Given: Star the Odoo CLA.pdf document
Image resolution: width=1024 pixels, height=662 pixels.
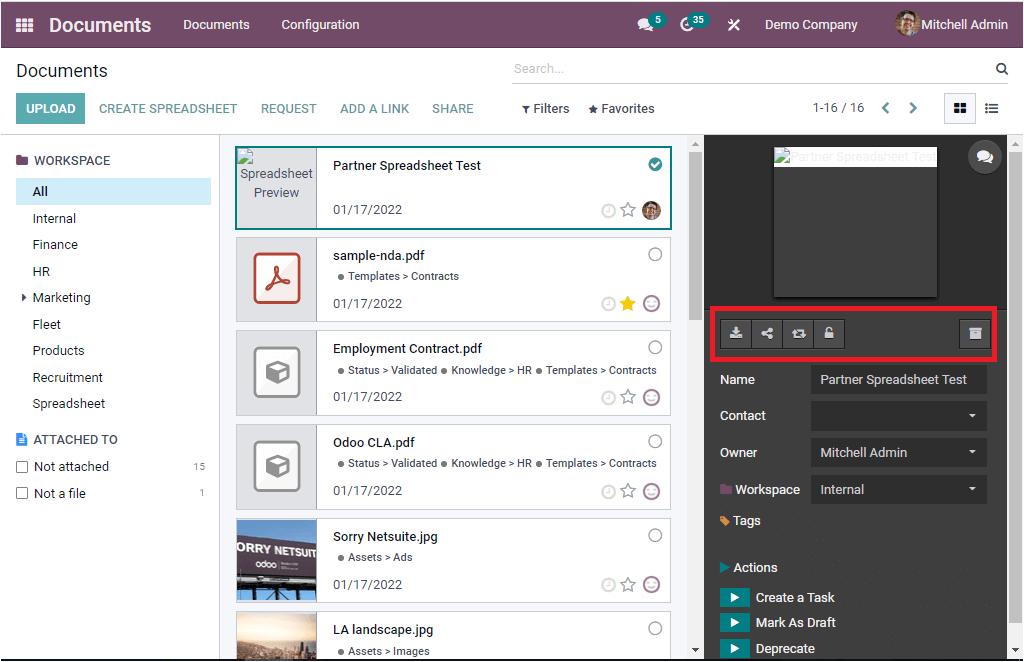Looking at the screenshot, I should pyautogui.click(x=628, y=491).
